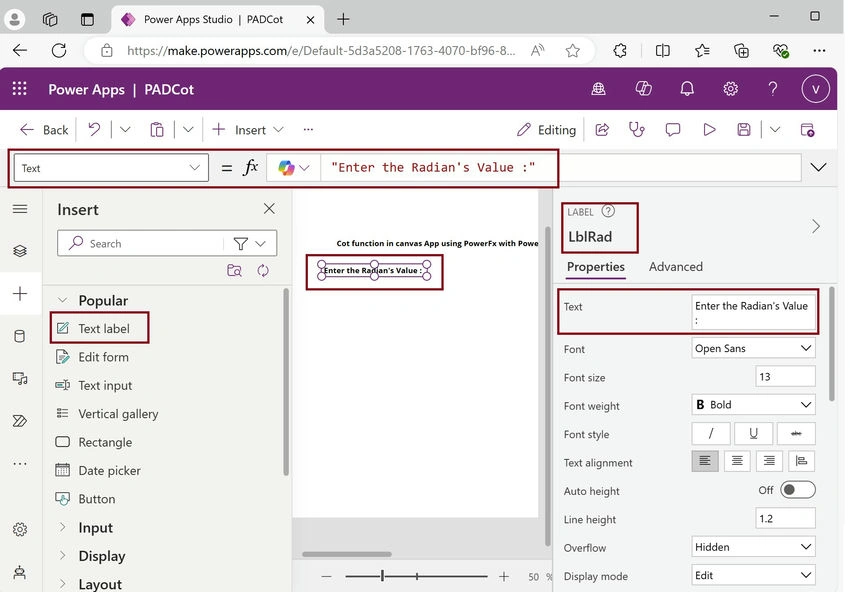Open the Data cylinder icon in sidebar
This screenshot has height=592, width=850.
coord(20,336)
